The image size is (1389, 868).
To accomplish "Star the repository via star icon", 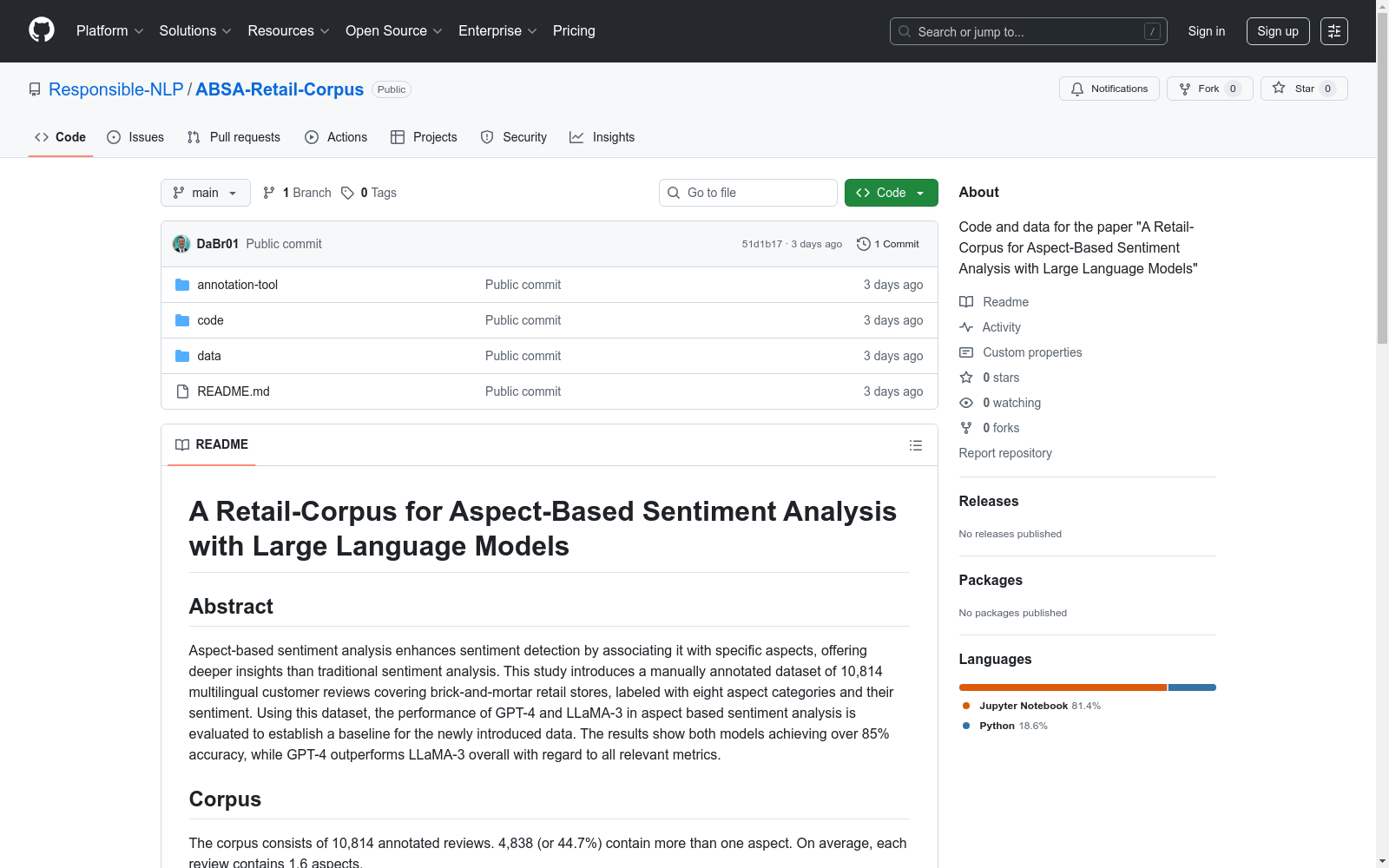I will [1279, 88].
